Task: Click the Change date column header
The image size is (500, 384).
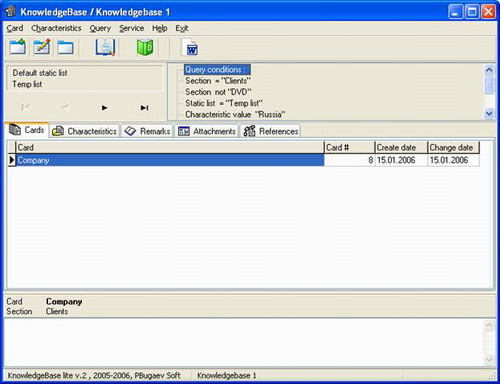Action: pyautogui.click(x=453, y=147)
